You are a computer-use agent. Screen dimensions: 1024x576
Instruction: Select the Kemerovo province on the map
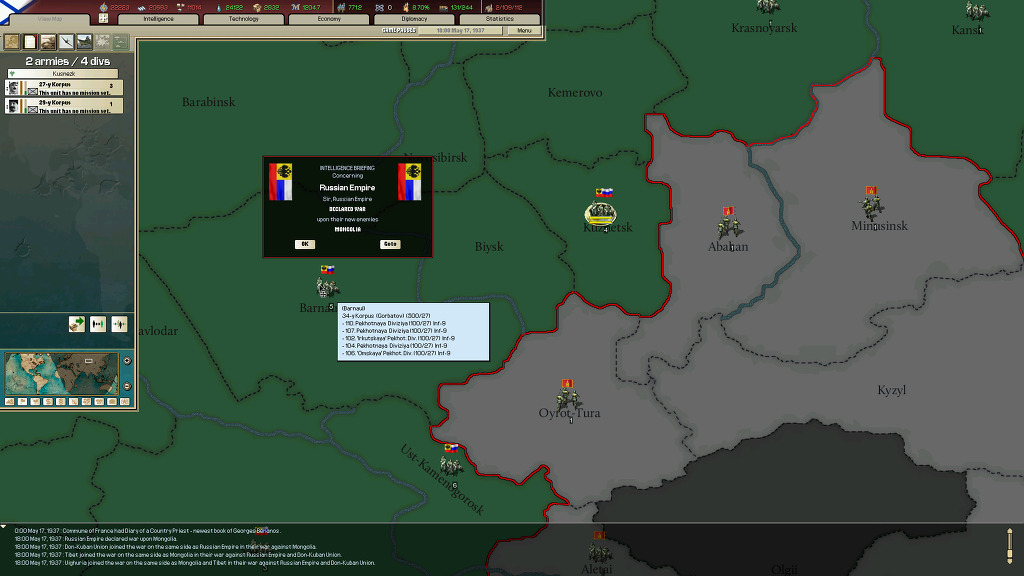575,93
